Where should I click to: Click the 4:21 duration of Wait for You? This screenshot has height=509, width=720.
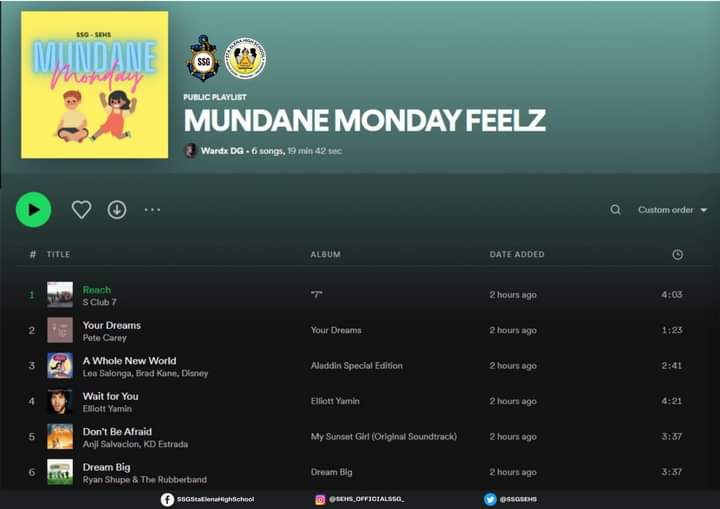click(671, 401)
